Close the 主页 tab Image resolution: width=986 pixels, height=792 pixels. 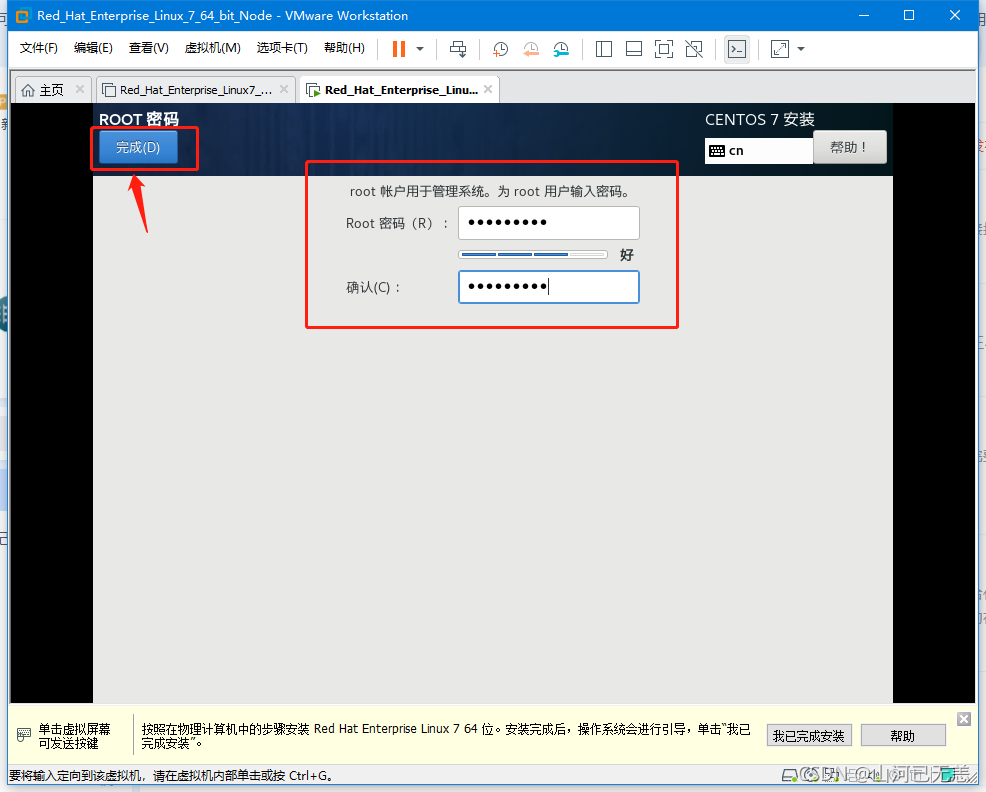[80, 89]
